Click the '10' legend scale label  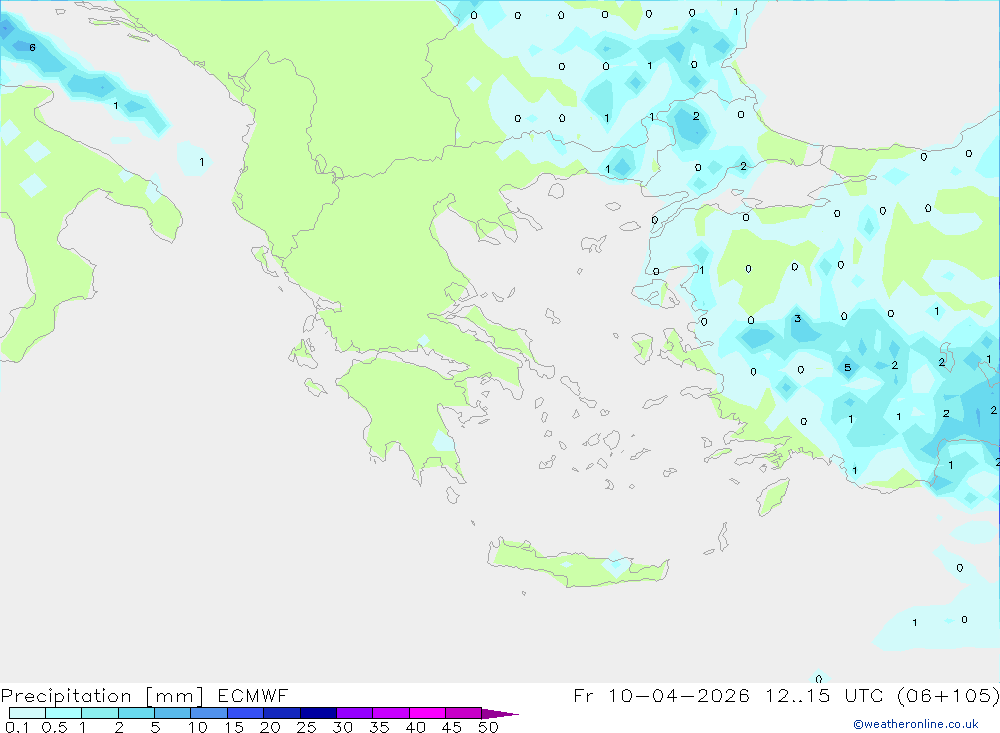(x=198, y=727)
